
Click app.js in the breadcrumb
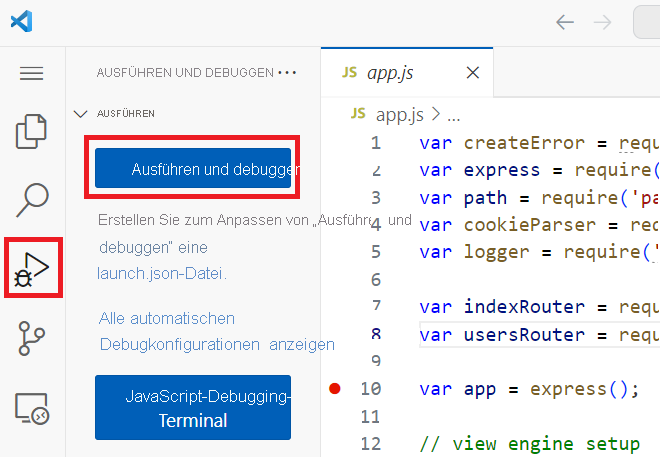399,114
